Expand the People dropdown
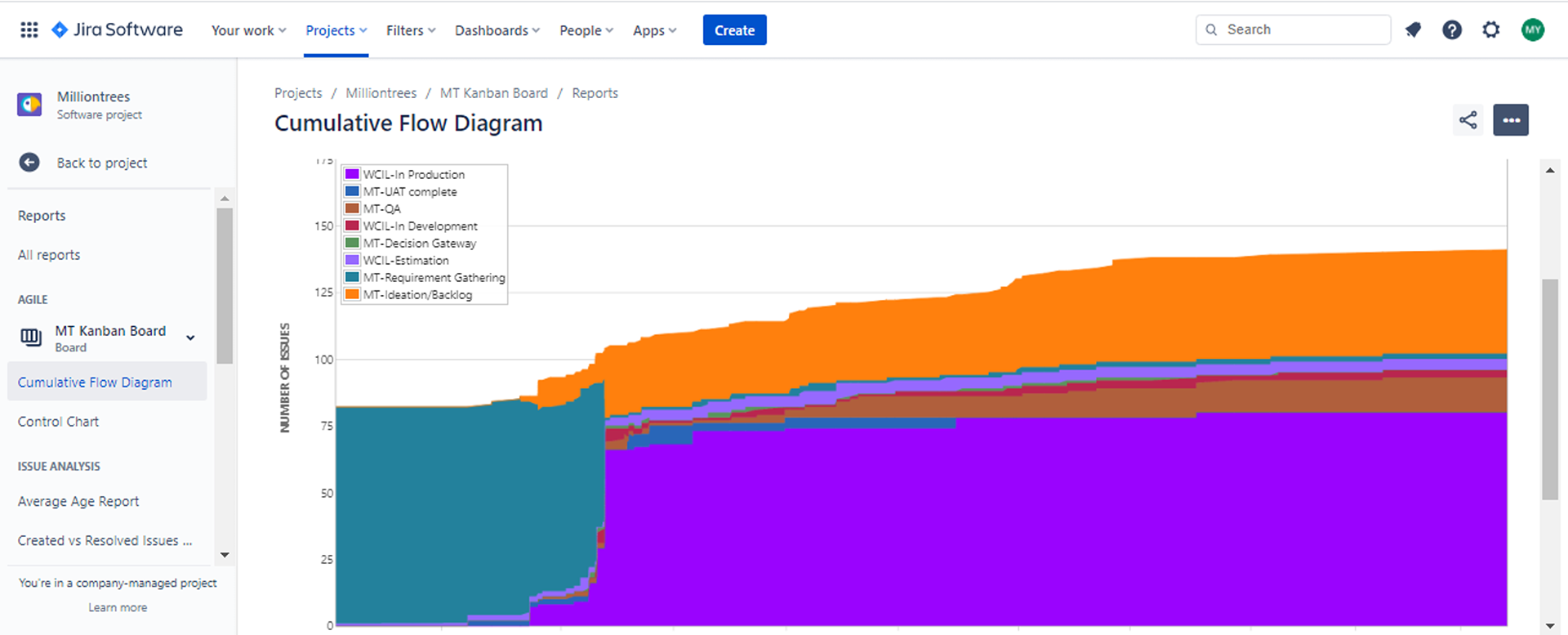The height and width of the screenshot is (635, 1568). point(586,30)
